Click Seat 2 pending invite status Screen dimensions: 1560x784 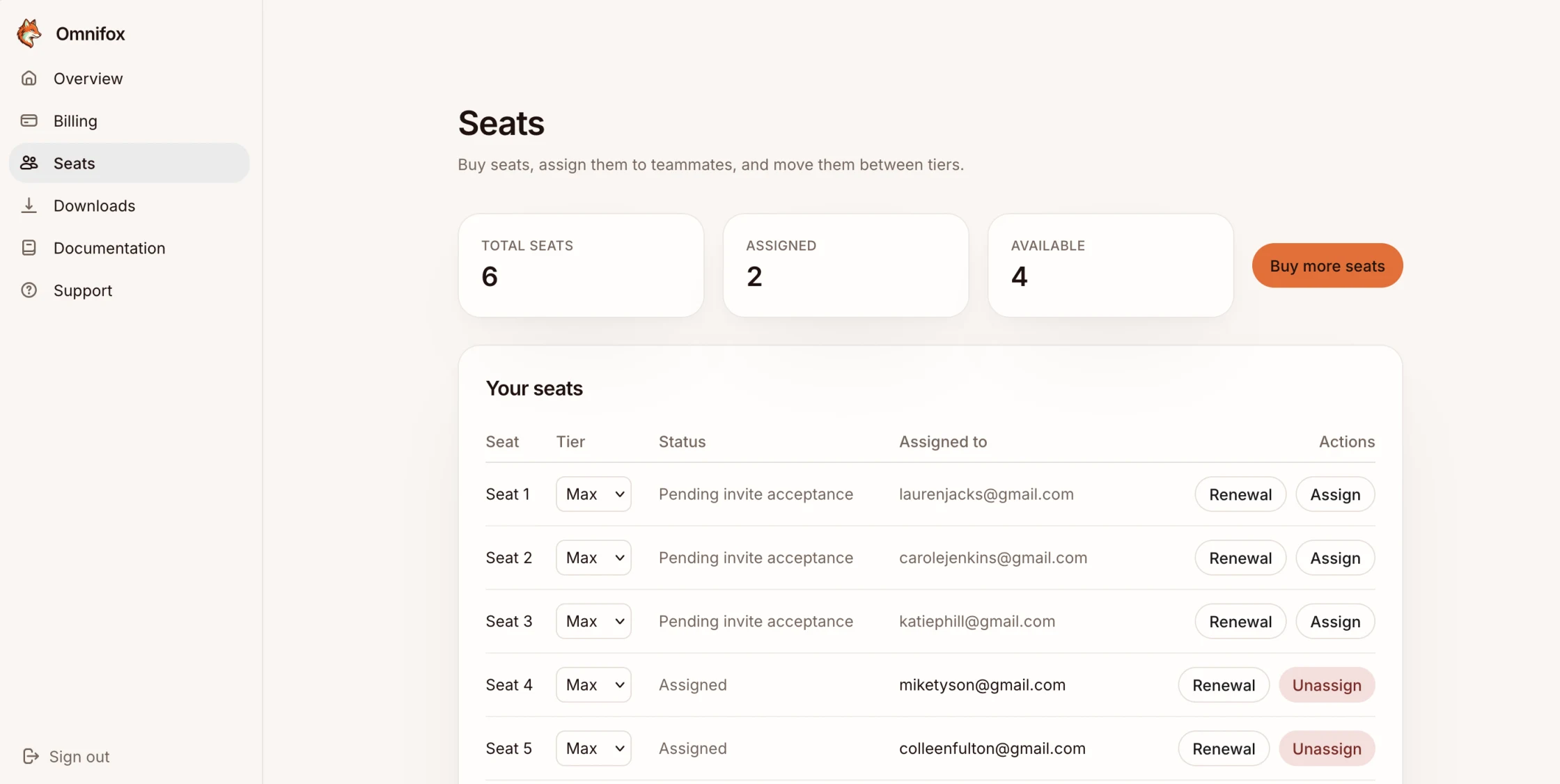coord(756,557)
